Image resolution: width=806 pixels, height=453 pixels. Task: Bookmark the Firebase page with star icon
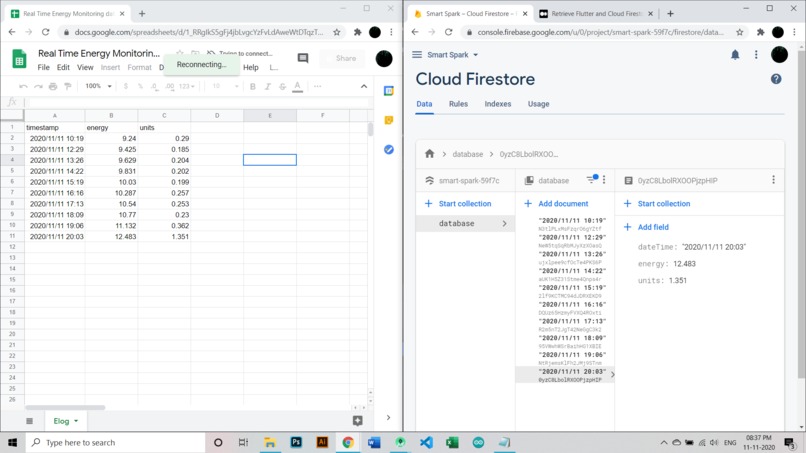[740, 32]
